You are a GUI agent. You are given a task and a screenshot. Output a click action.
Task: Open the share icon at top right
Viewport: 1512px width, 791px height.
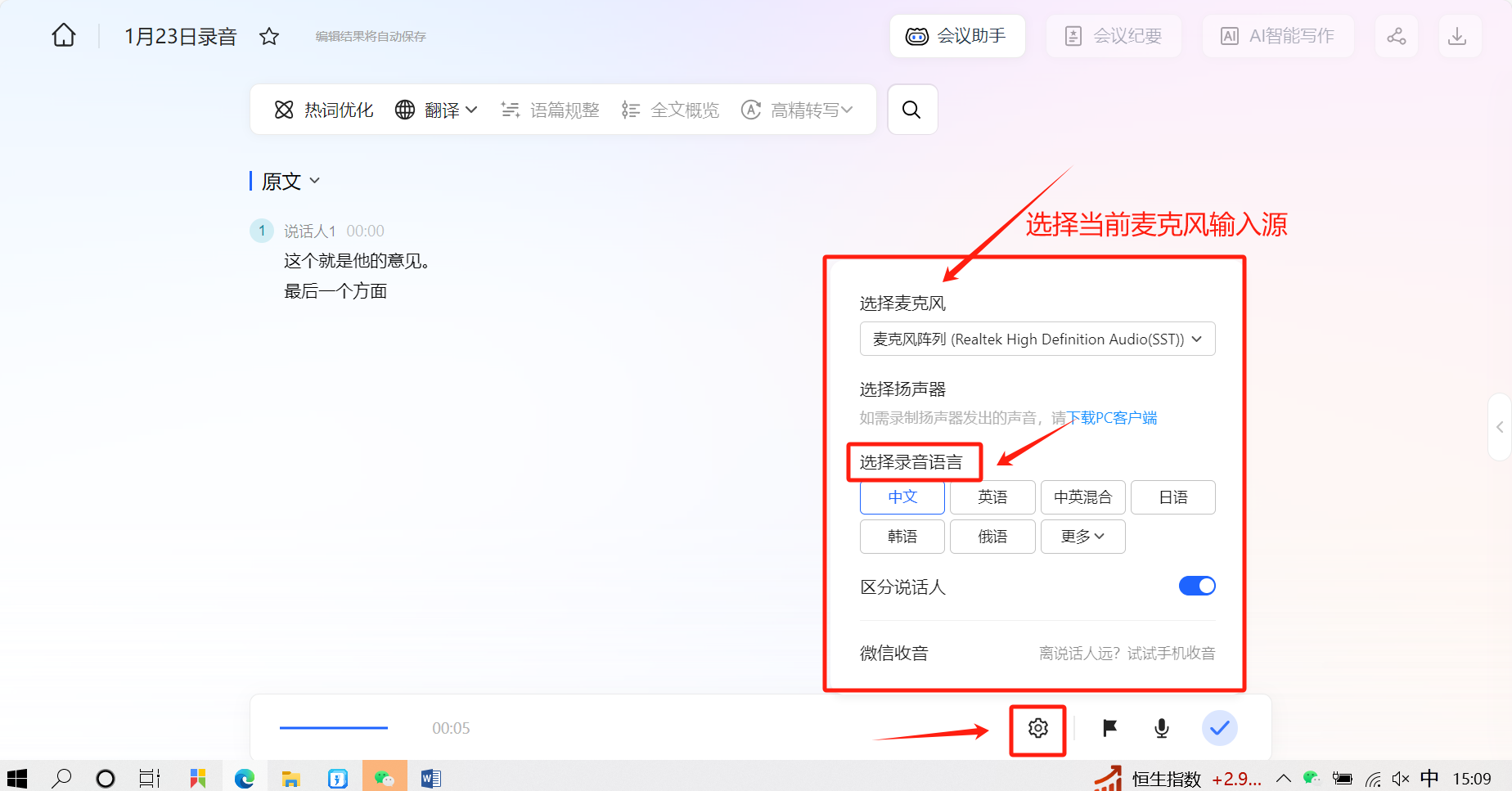[1396, 35]
